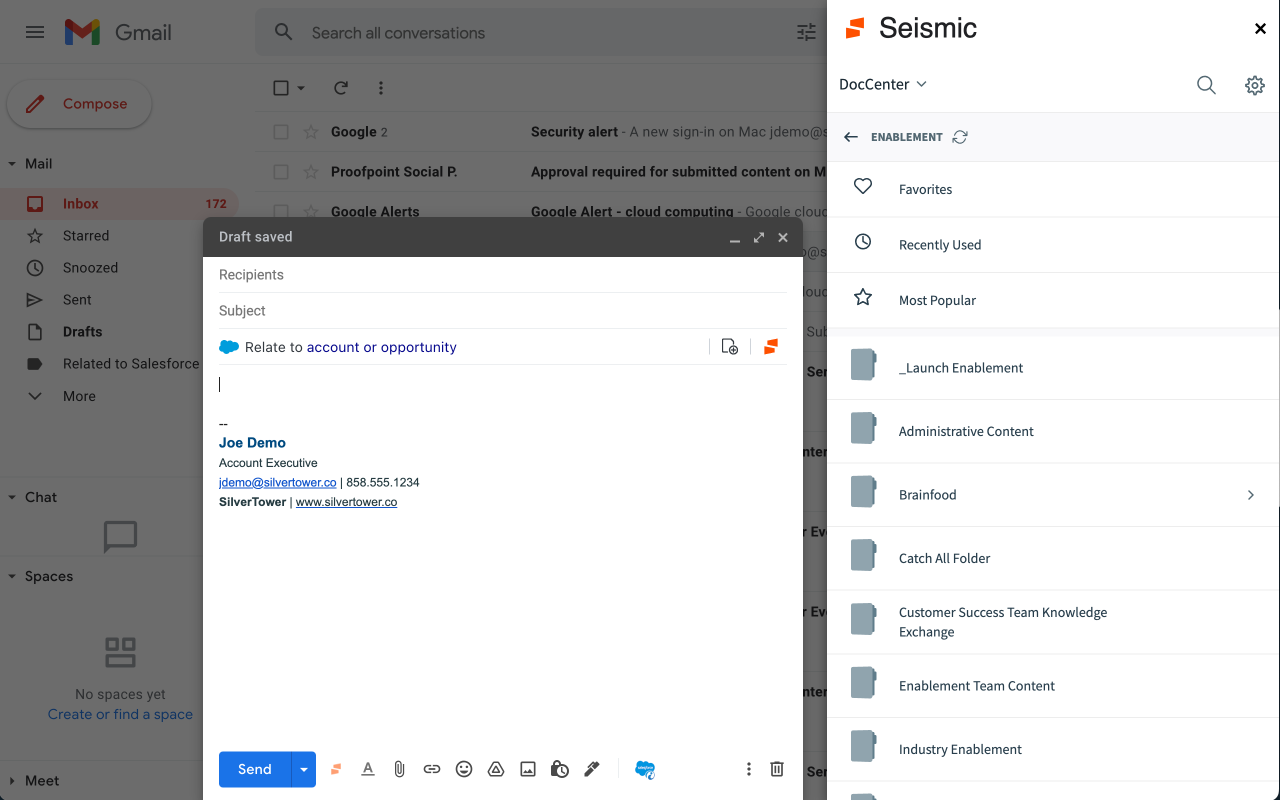Star the Google security alert email
This screenshot has width=1280, height=800.
(x=309, y=131)
